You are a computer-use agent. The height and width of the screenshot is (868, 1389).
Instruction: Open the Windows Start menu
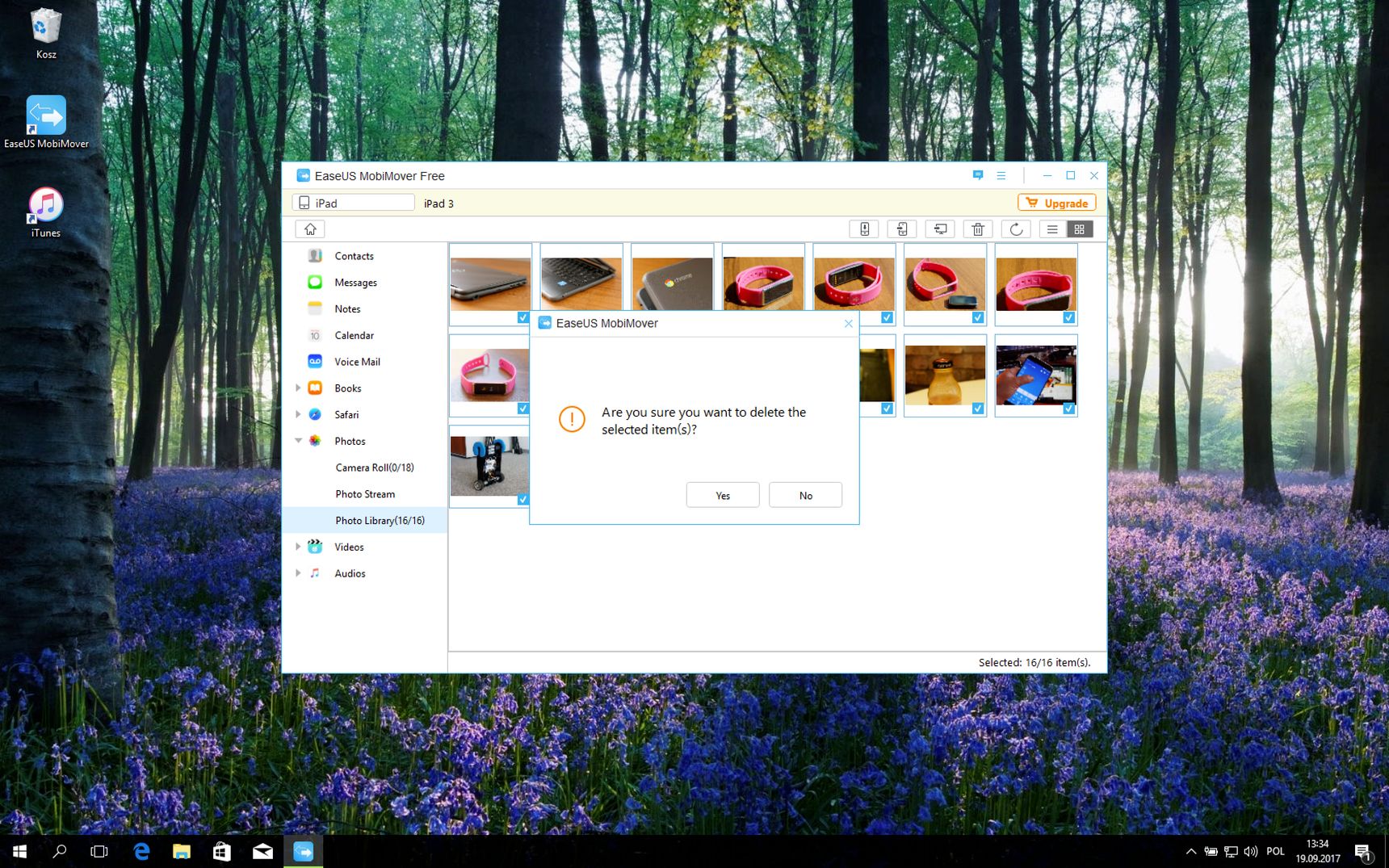[x=20, y=851]
